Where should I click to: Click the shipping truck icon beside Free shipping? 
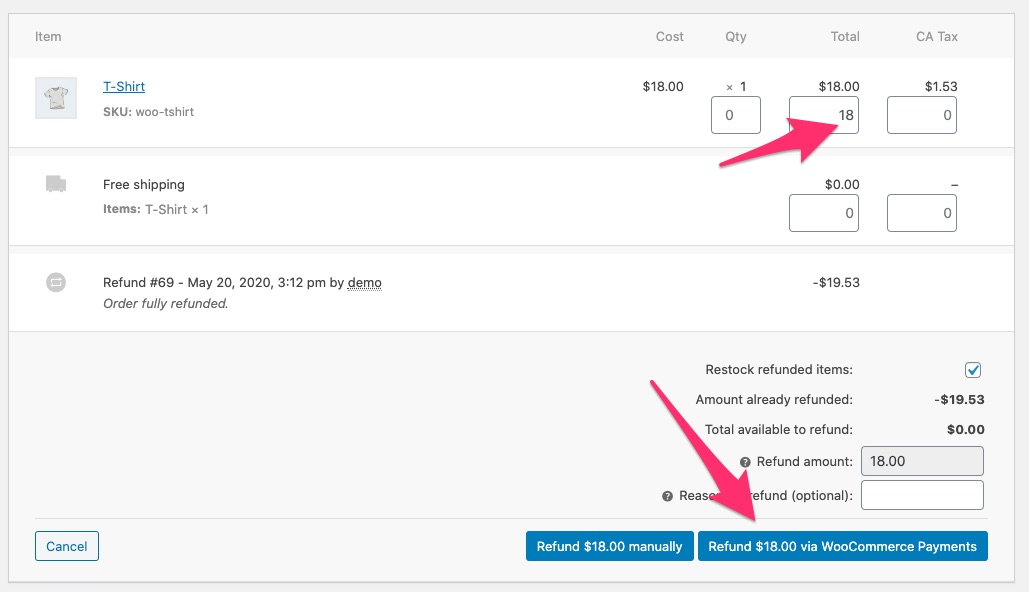point(55,184)
